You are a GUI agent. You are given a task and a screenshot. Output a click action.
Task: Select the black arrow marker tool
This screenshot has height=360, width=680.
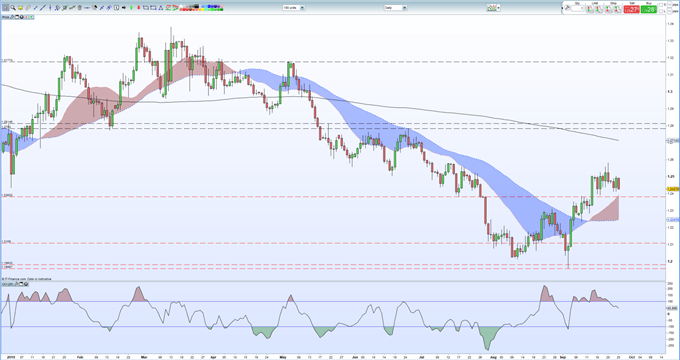pyautogui.click(x=124, y=7)
